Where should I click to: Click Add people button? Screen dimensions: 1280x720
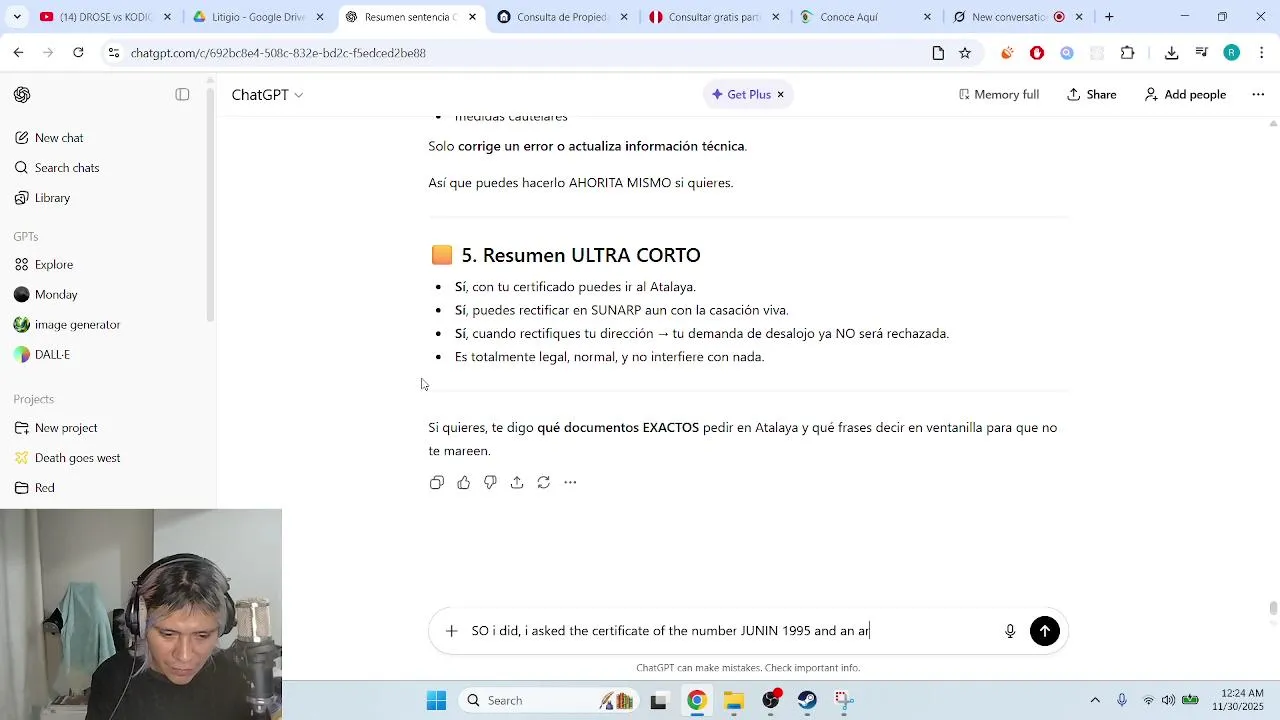[1185, 95]
